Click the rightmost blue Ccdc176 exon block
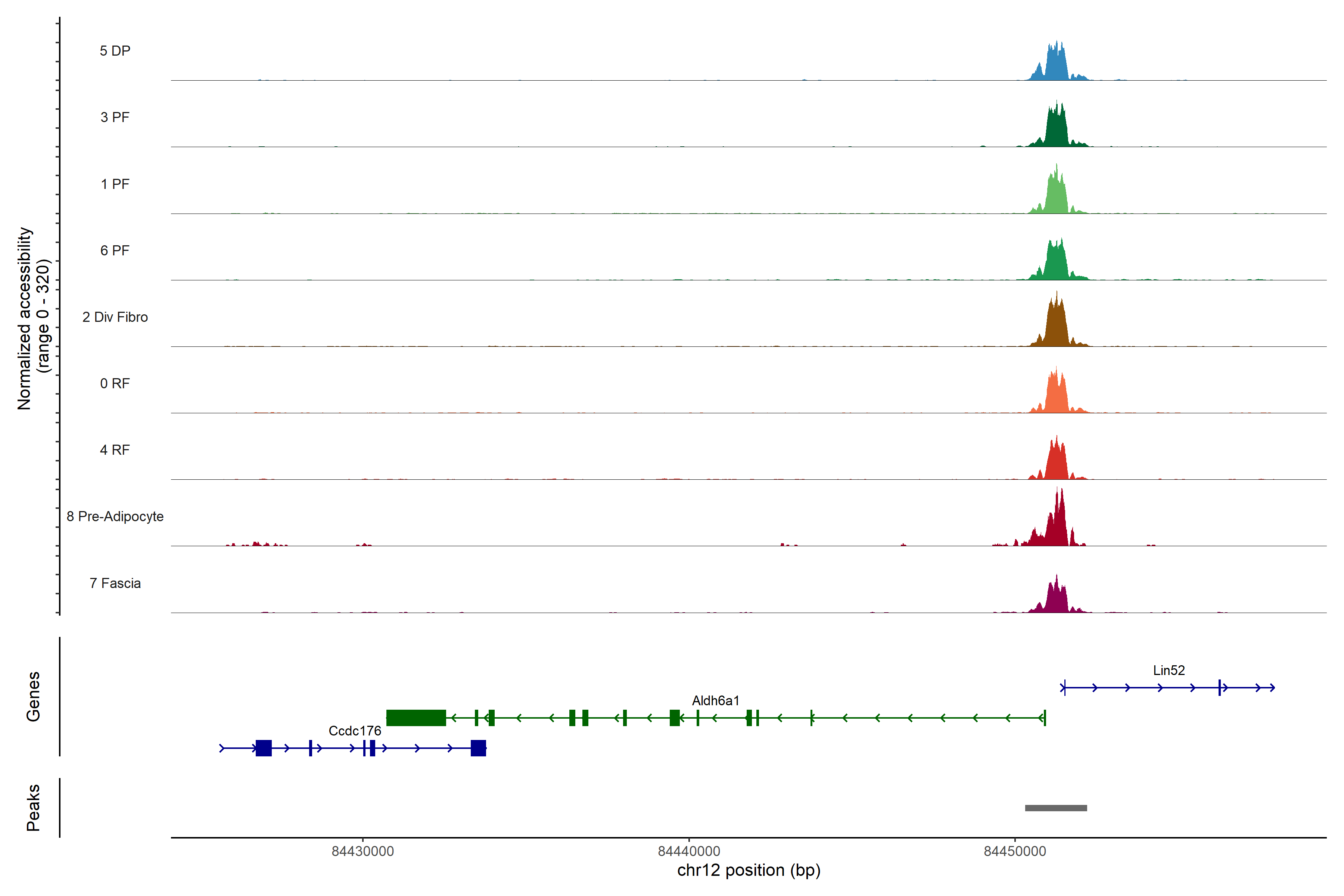The image size is (1344, 896). pos(478,748)
